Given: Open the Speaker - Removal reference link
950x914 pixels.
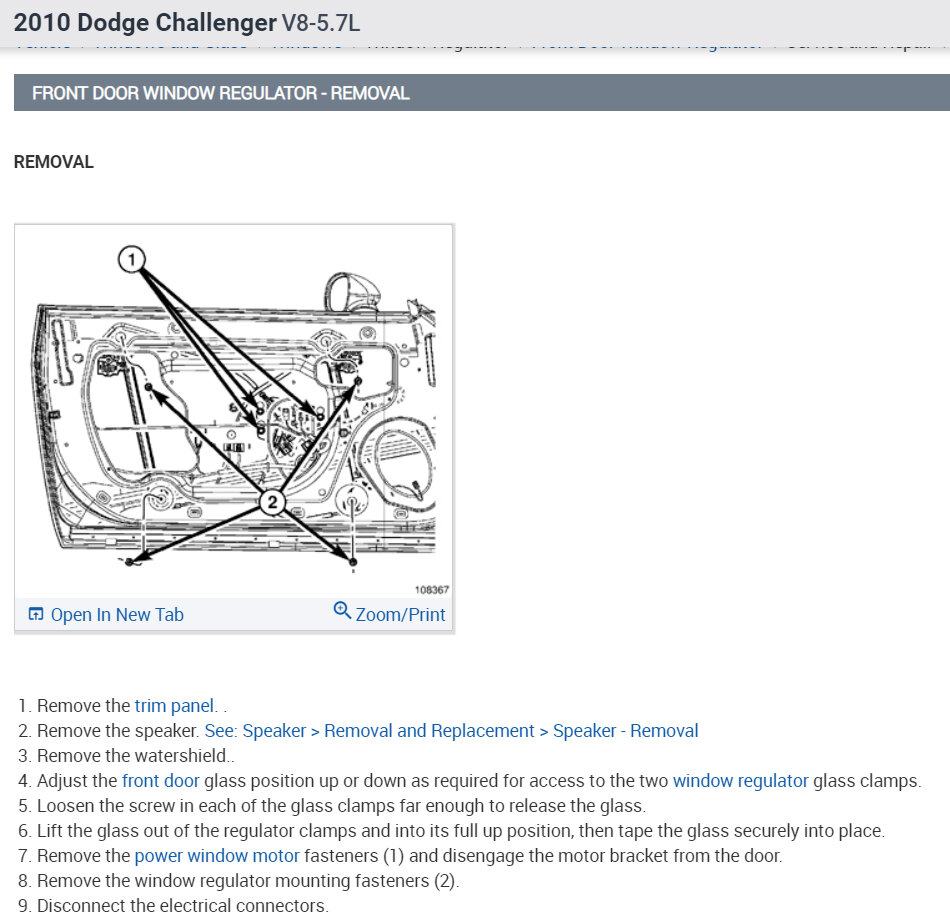Looking at the screenshot, I should (451, 730).
